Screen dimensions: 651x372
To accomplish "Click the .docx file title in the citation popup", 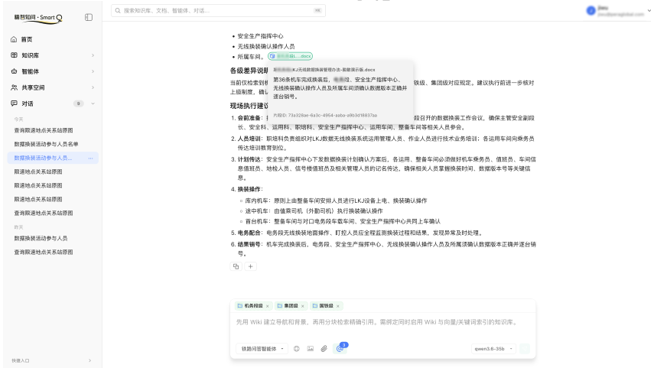I will tap(324, 70).
